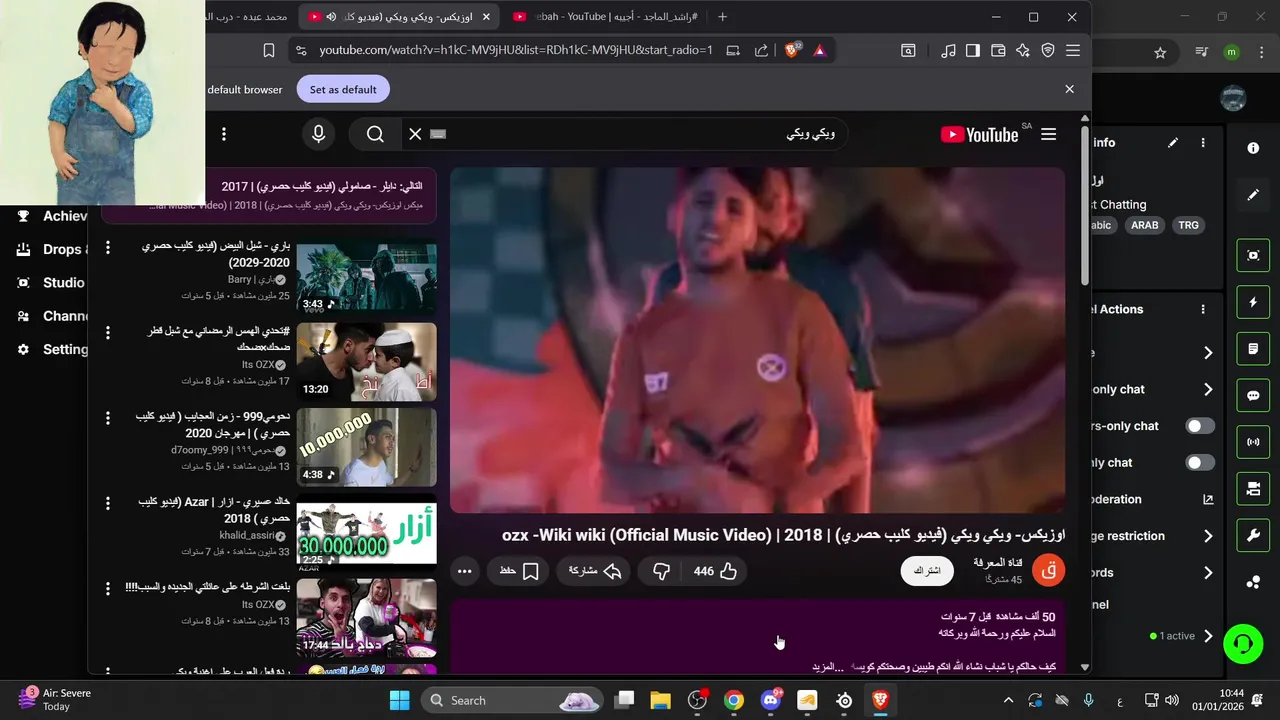Save the video with the حفظ button
The image size is (1280, 720).
[x=519, y=571]
